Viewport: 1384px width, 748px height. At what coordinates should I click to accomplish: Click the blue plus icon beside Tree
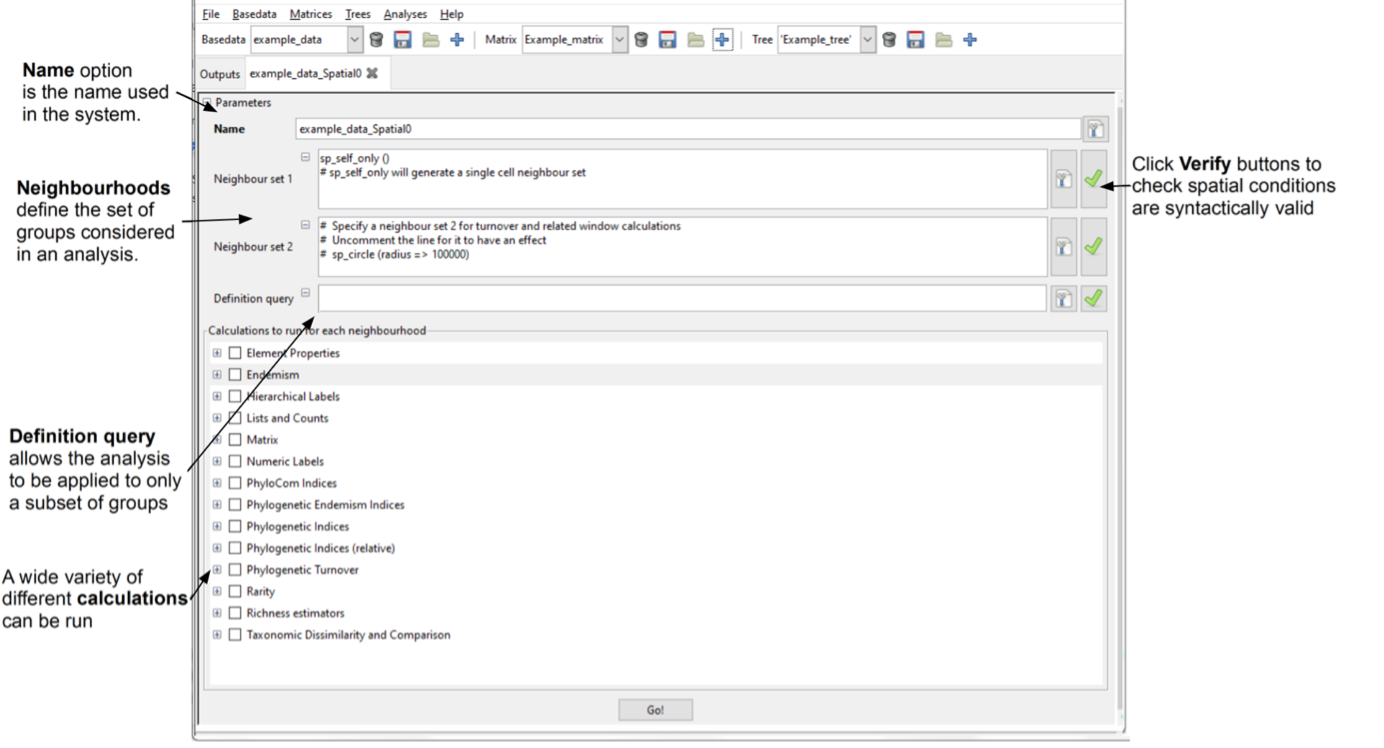[x=970, y=40]
